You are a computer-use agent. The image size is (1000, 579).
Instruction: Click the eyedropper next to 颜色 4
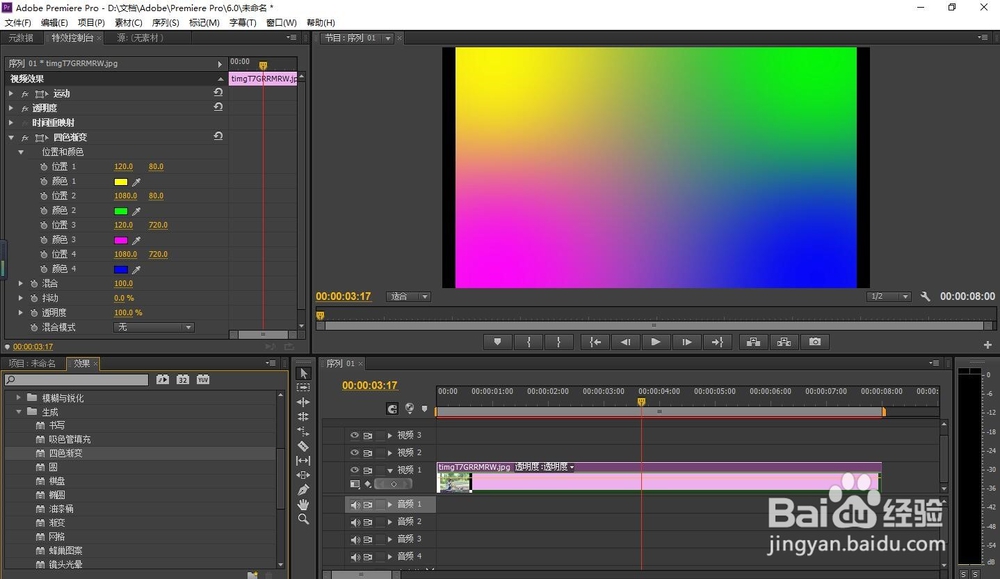136,270
